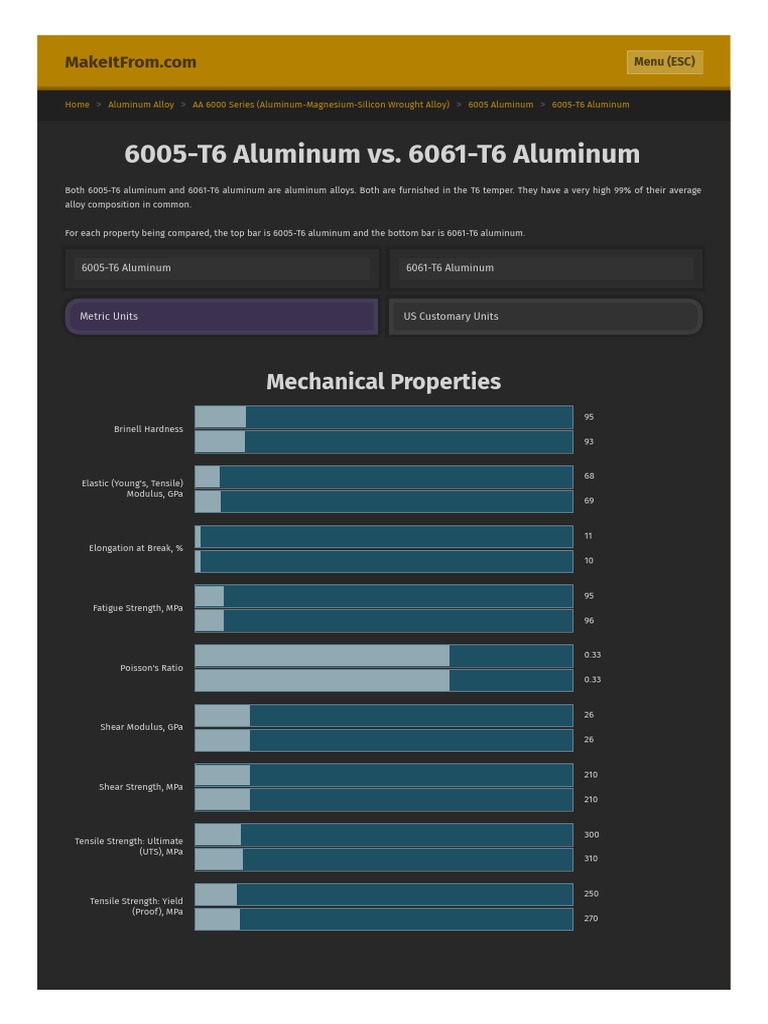Click the Fatigue Strength, MPa label

pyautogui.click(x=138, y=608)
